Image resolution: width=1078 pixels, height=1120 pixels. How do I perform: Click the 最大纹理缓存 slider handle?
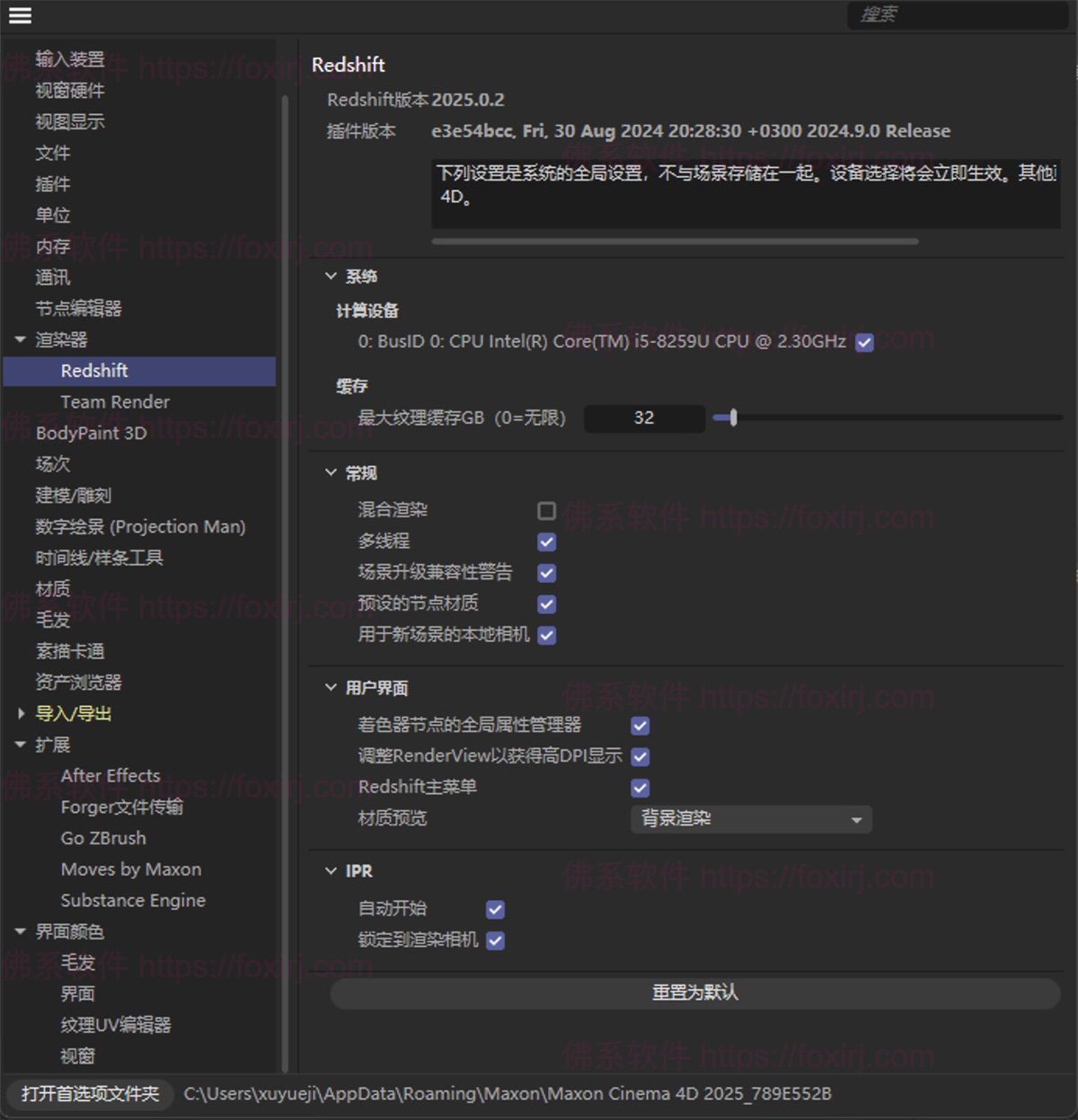[733, 418]
